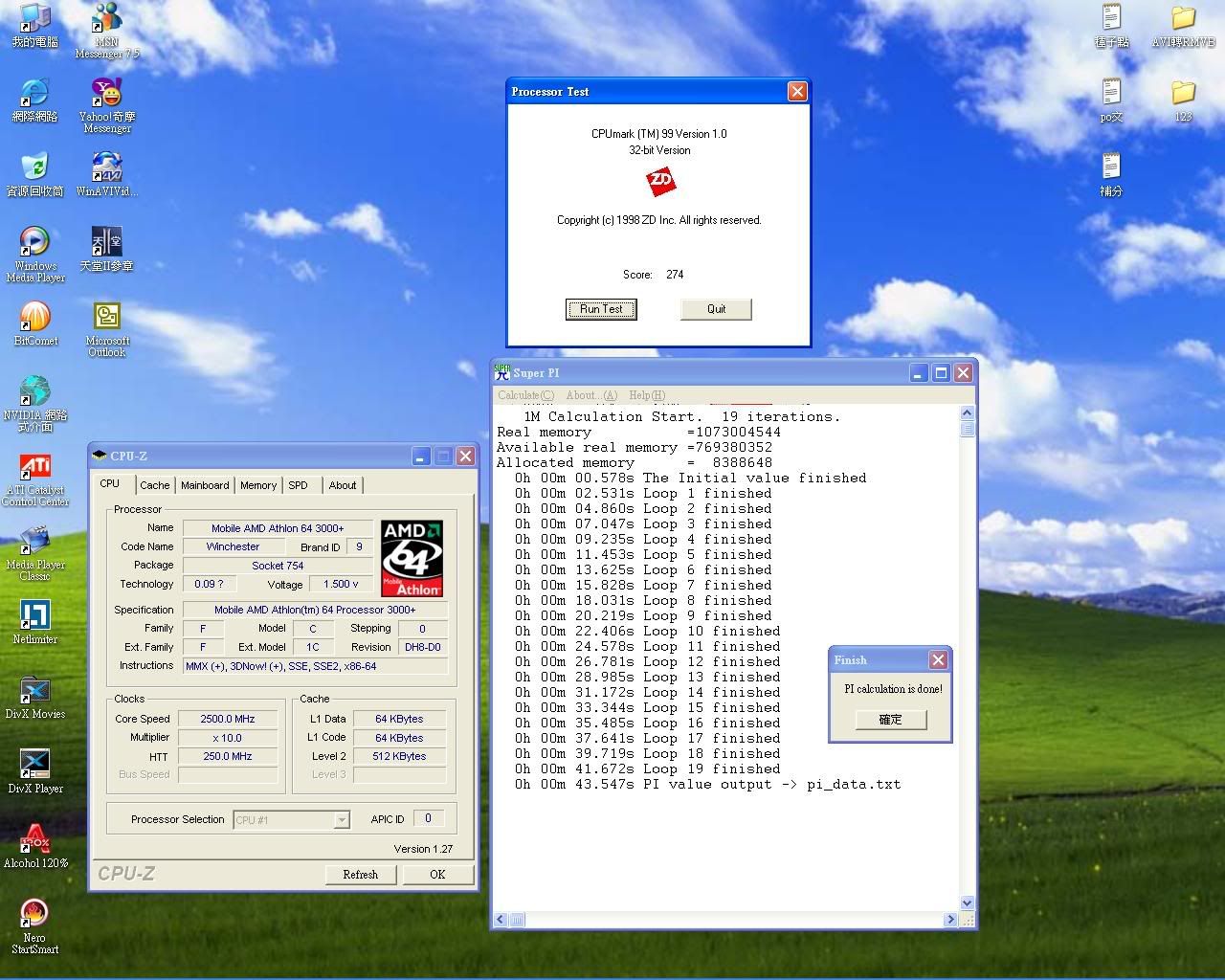
Task: Open the Help menu in Super PI
Action: pos(647,394)
